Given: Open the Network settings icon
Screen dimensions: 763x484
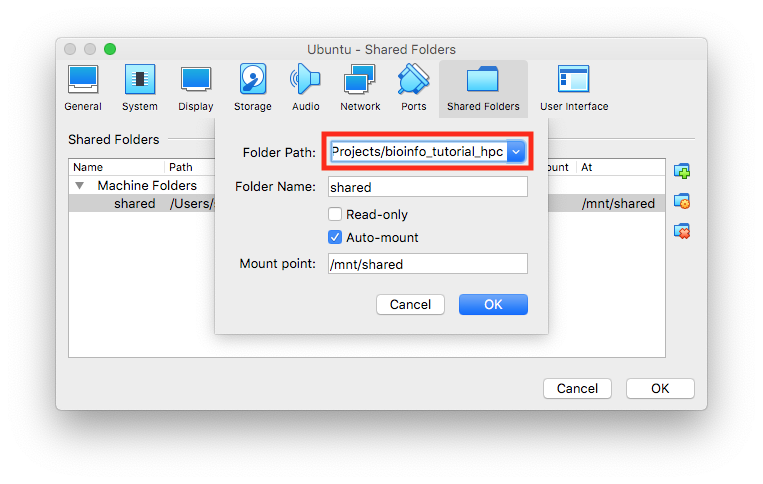Looking at the screenshot, I should [x=360, y=79].
